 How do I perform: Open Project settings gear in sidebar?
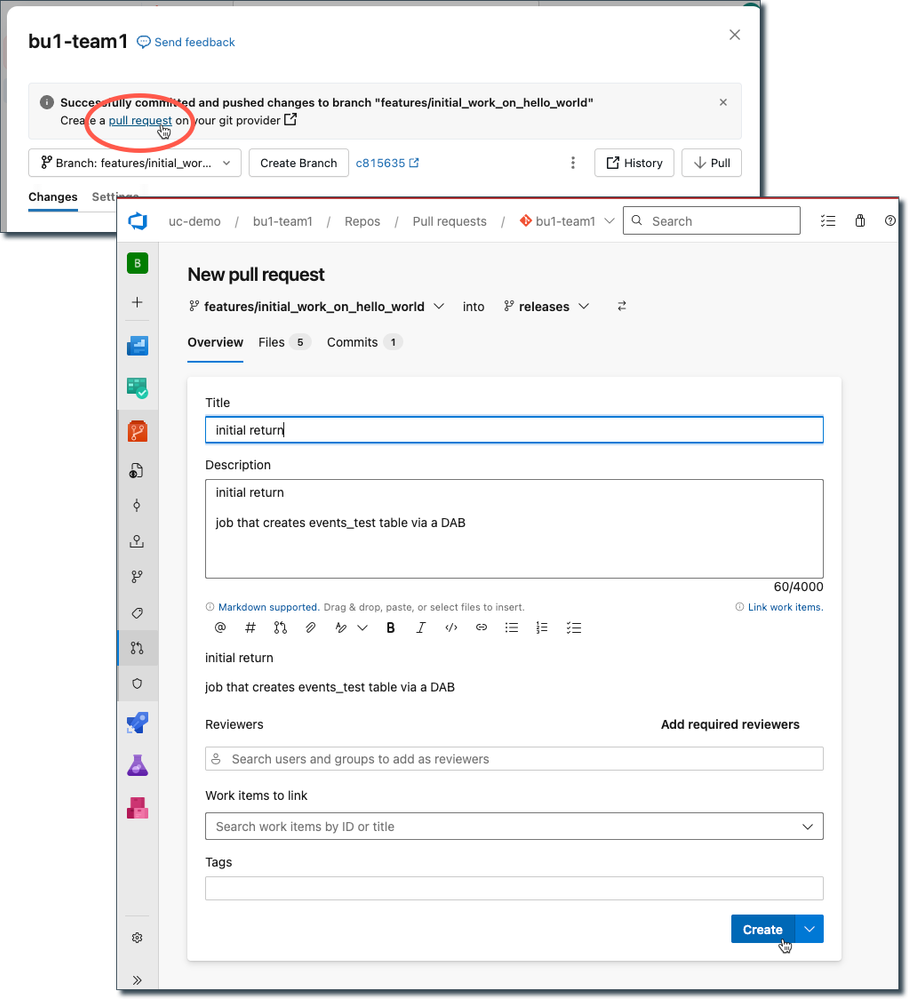[x=137, y=938]
